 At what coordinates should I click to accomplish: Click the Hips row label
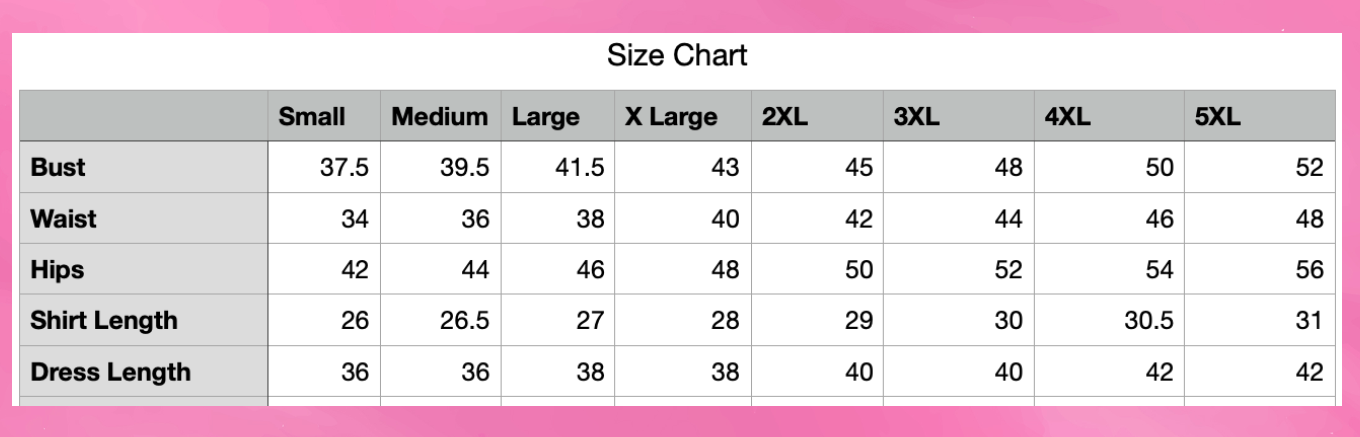tap(57, 269)
